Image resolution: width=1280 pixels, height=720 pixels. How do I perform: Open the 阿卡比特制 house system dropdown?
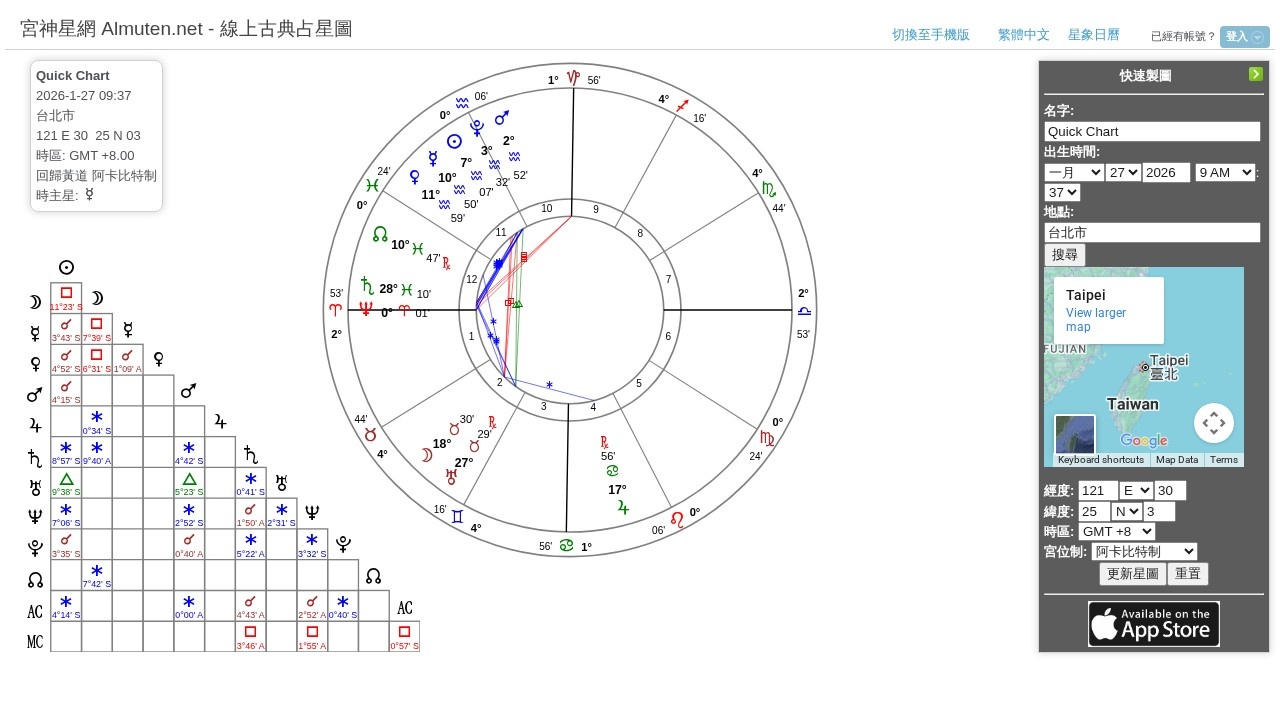[1143, 551]
